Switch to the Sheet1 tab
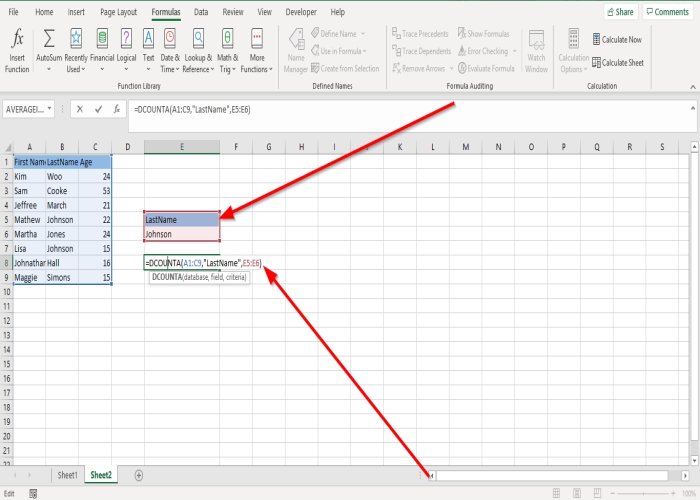 [67, 475]
